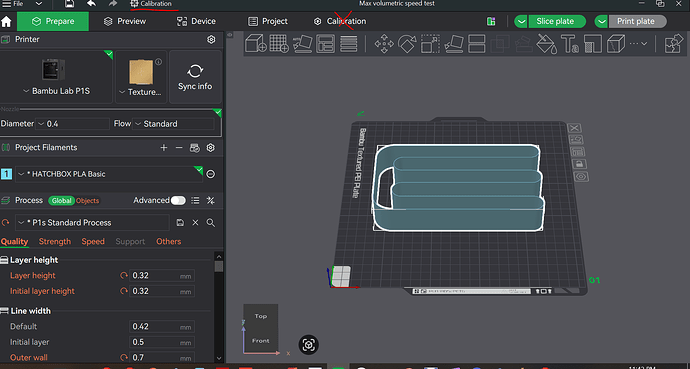690x369 pixels.
Task: Open printer settings gear icon
Action: point(211,40)
